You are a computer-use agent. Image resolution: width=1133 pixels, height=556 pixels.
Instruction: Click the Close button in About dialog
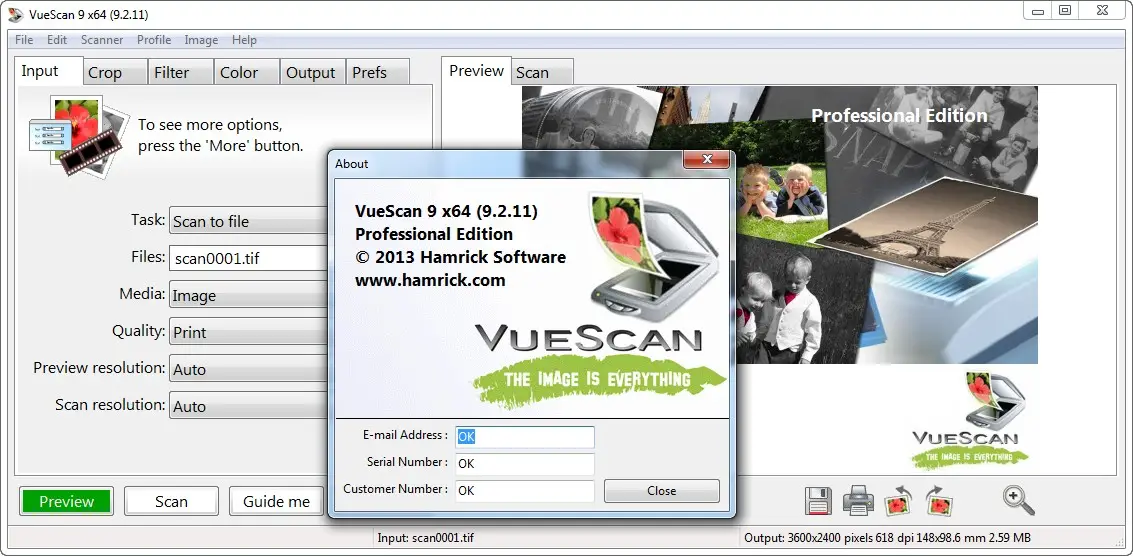click(x=662, y=490)
